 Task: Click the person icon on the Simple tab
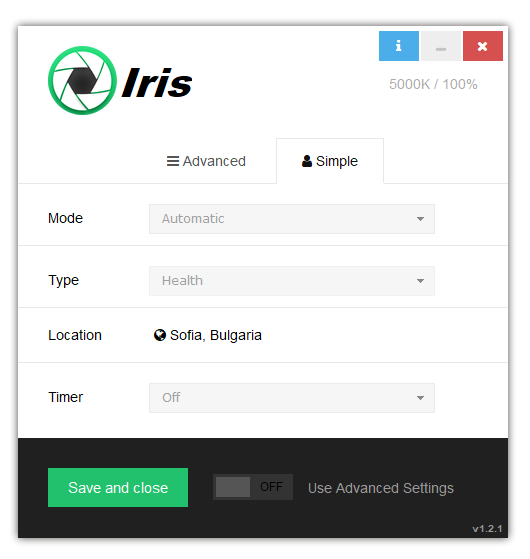(x=307, y=161)
